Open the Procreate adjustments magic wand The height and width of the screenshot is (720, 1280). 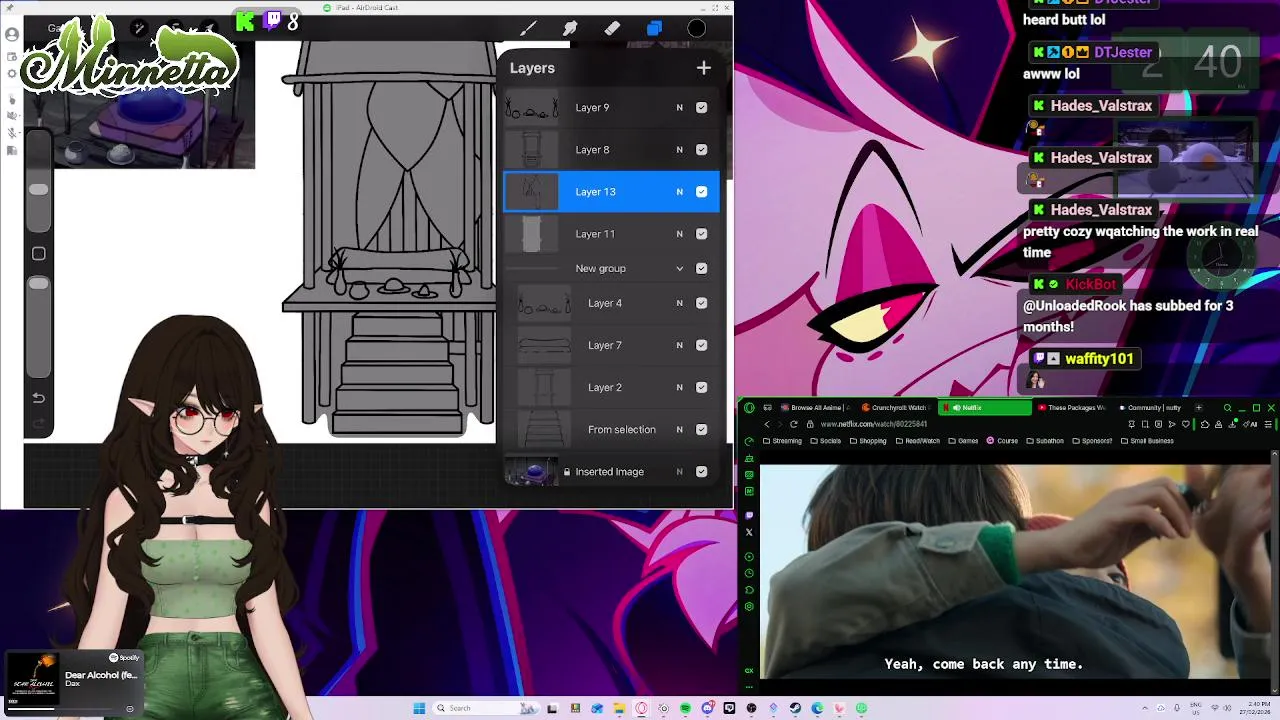(139, 28)
